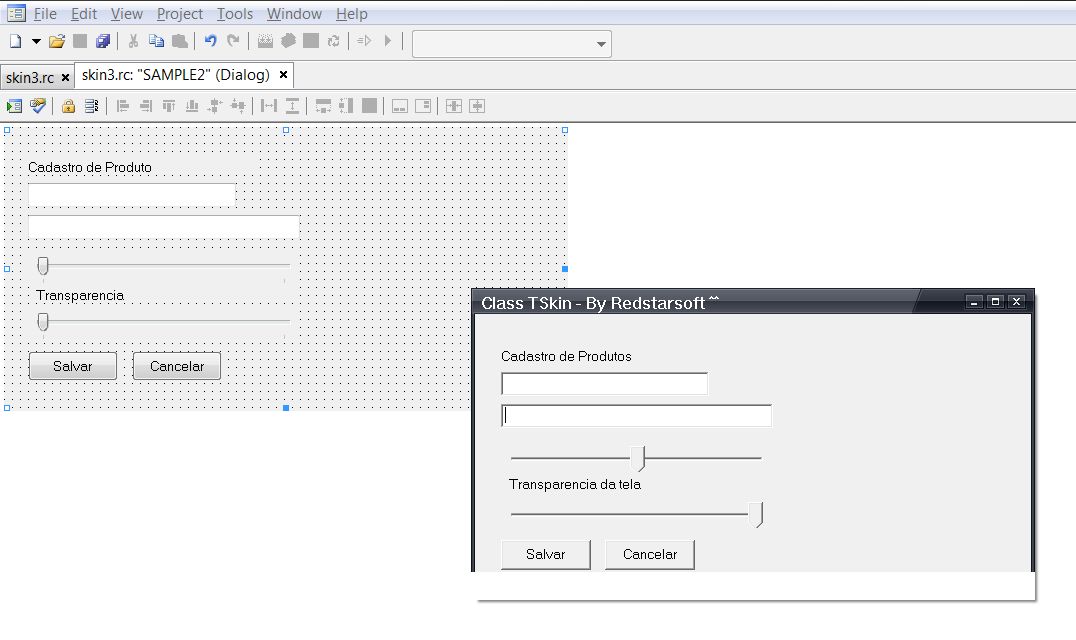Open the View menu
The width and height of the screenshot is (1076, 640).
(126, 14)
